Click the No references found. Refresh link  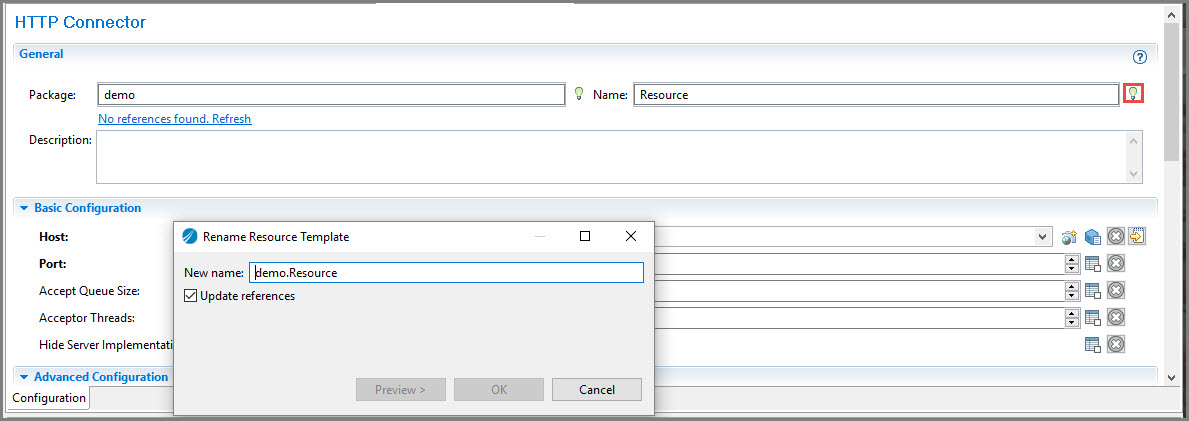click(174, 119)
